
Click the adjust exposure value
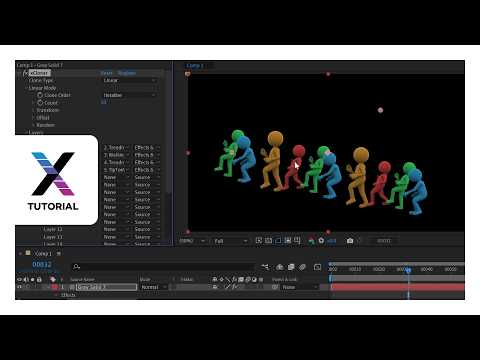pos(332,241)
